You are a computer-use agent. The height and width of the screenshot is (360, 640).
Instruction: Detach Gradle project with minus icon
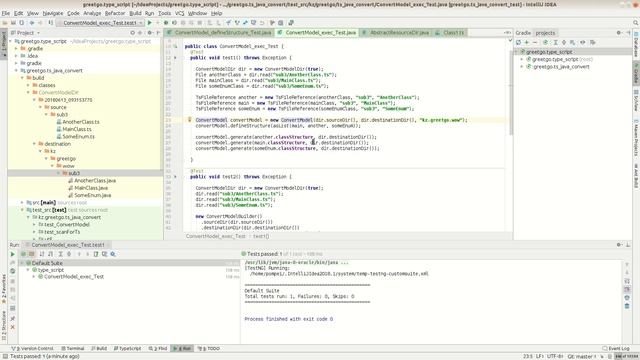(535, 42)
